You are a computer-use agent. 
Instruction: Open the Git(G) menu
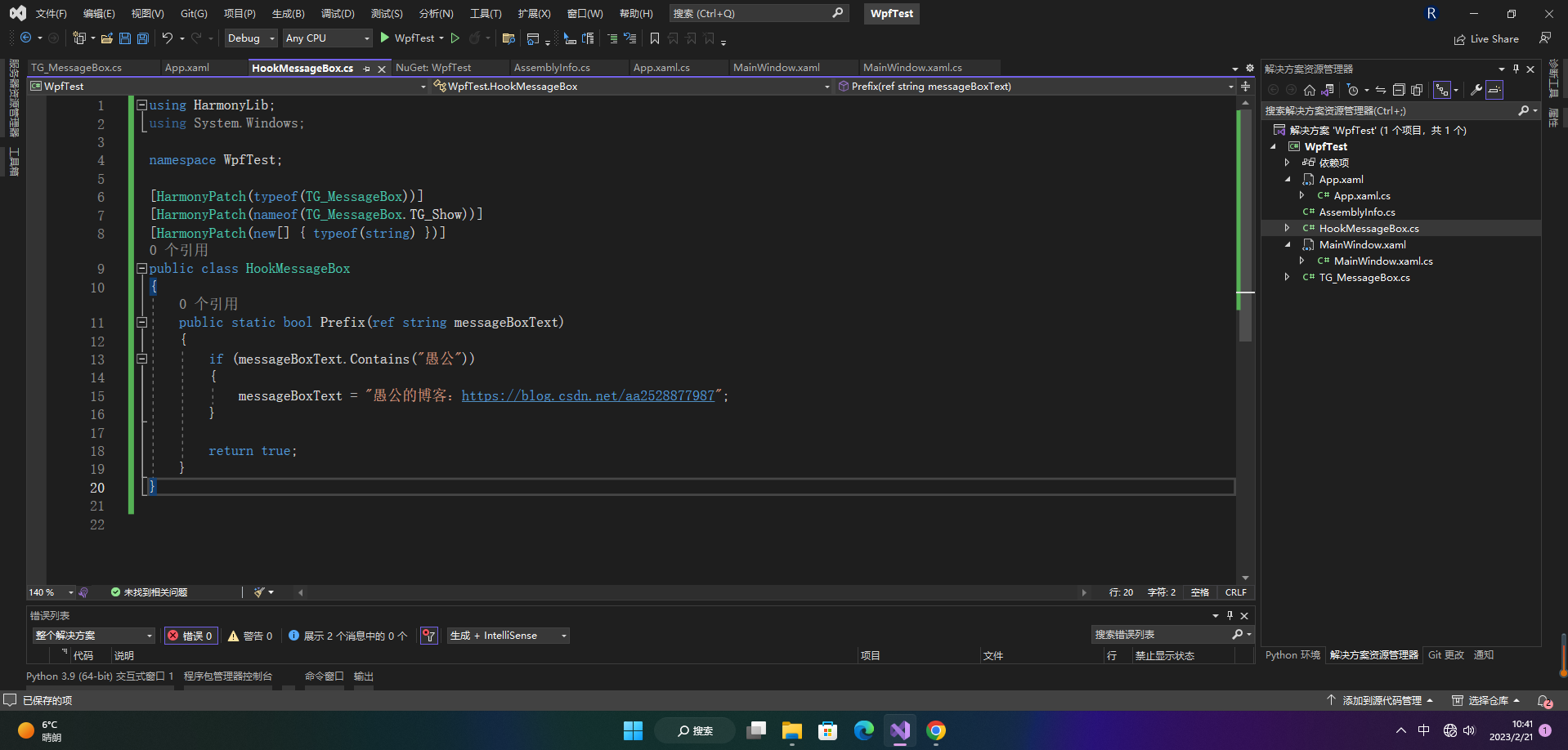click(194, 14)
